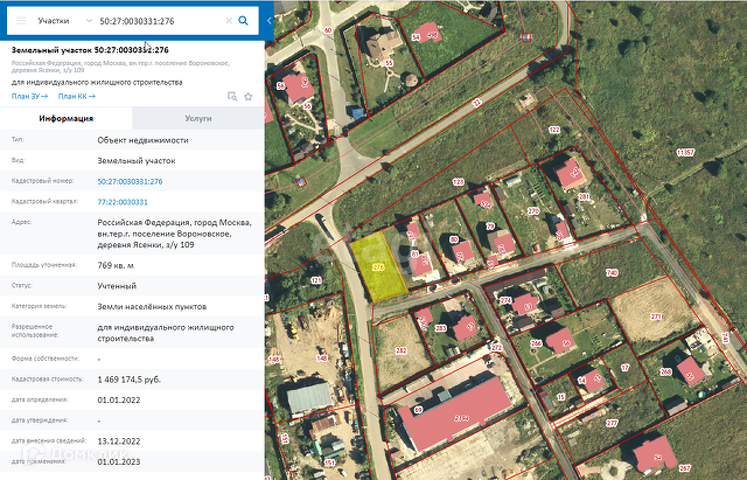This screenshot has width=747, height=480.
Task: Select the Информация tab
Action: coord(66,119)
